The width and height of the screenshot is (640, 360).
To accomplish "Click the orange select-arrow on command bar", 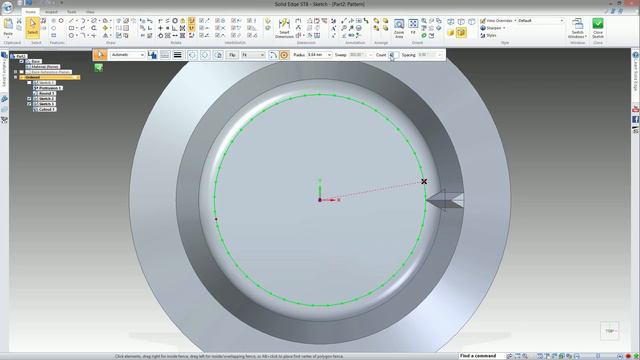I will click(x=100, y=55).
